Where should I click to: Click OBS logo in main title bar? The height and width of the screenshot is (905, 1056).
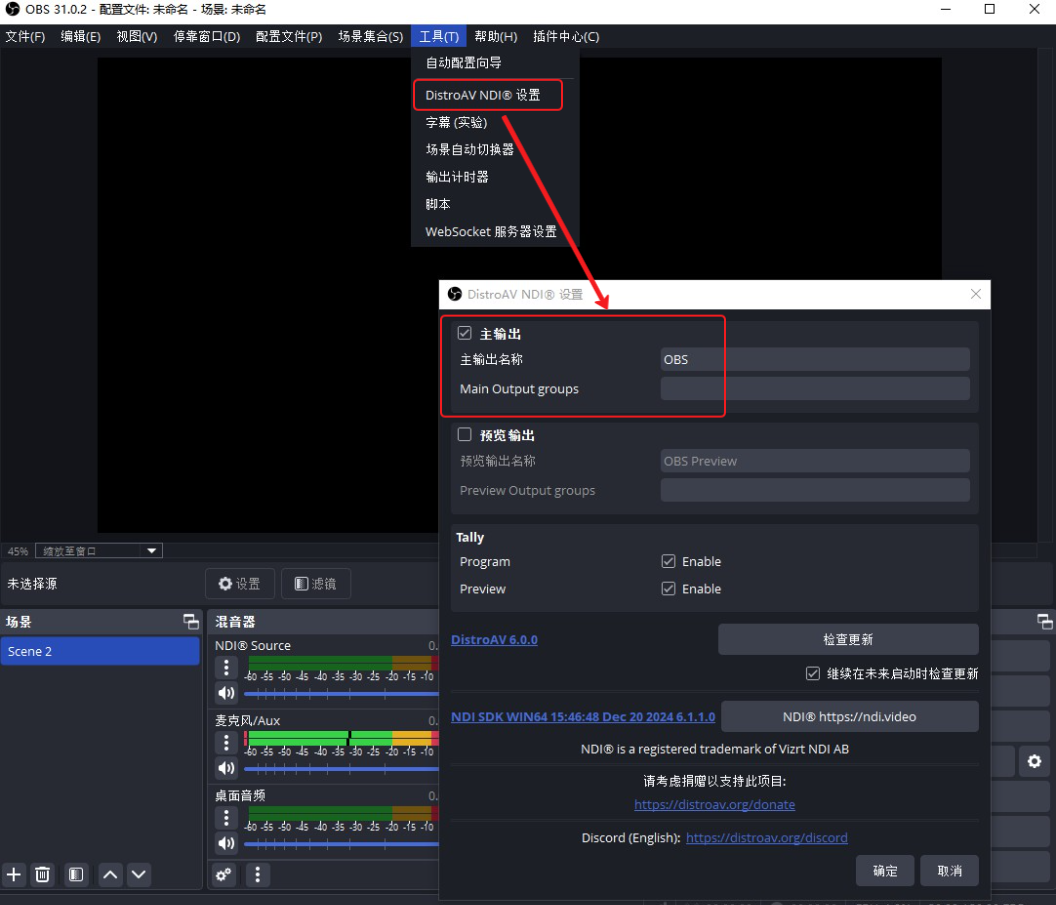12,9
